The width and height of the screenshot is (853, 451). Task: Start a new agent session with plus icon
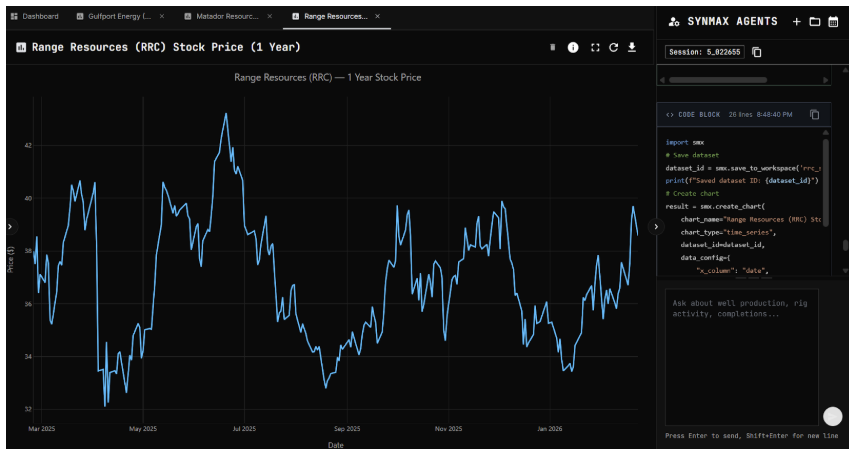[796, 21]
